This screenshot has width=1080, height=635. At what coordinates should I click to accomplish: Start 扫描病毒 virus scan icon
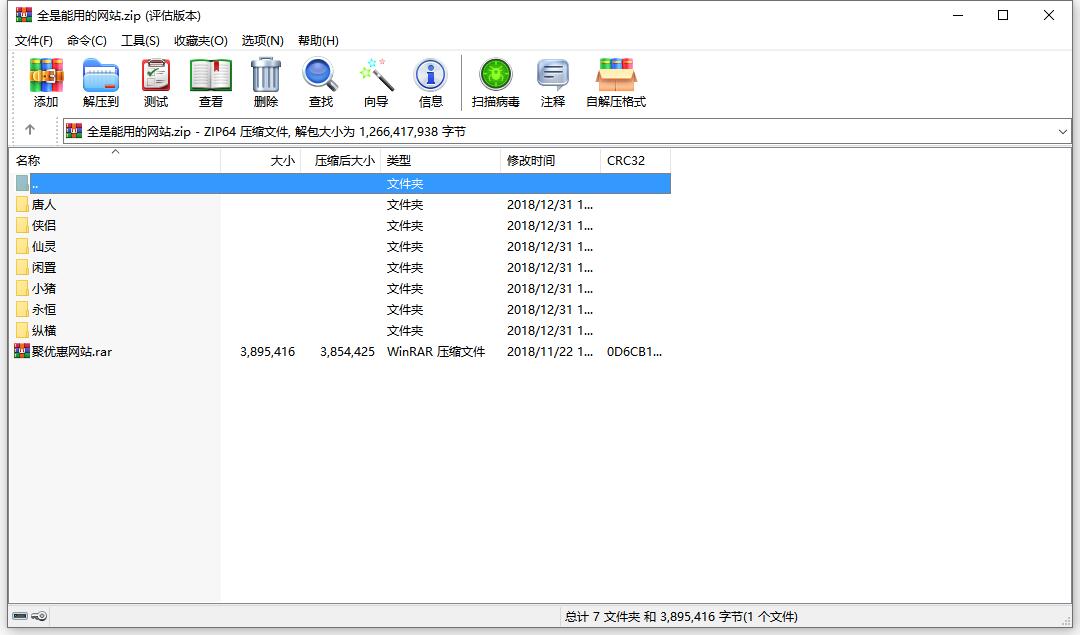coord(495,82)
